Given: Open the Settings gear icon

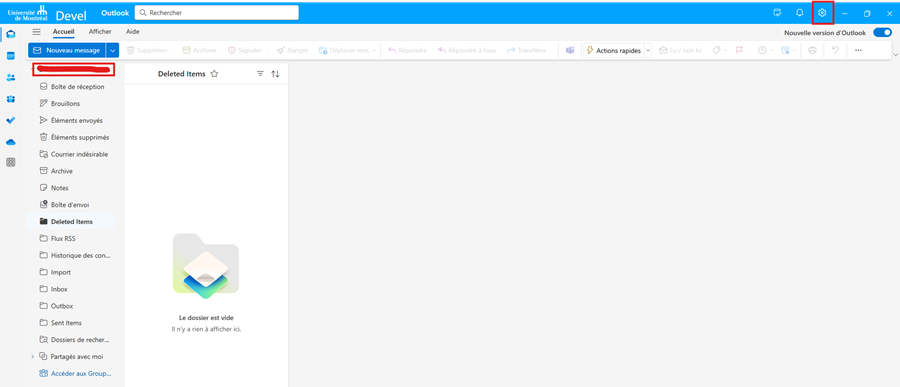Looking at the screenshot, I should (822, 13).
